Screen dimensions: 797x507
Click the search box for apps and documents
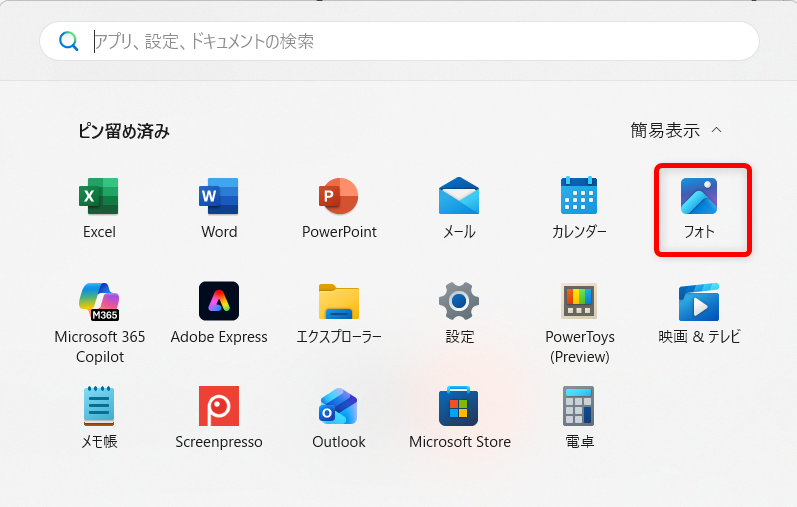(400, 41)
